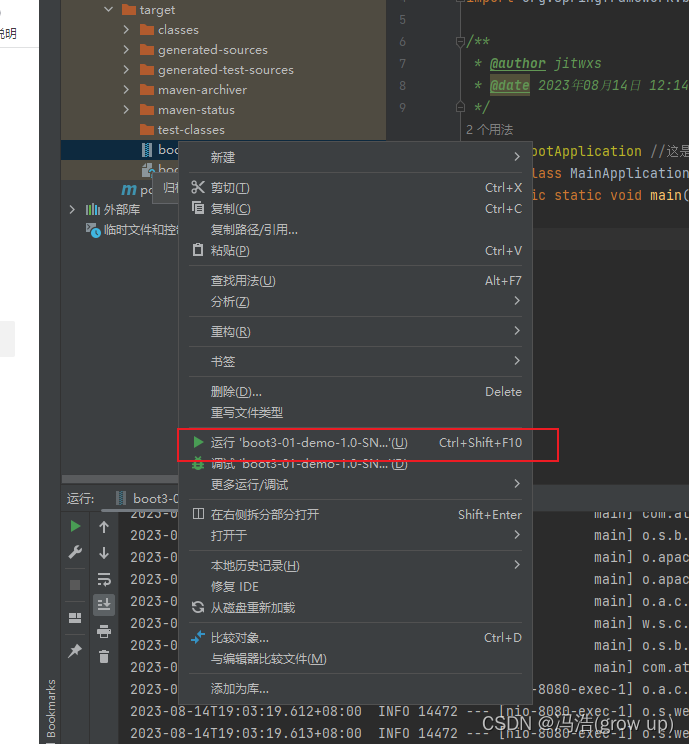The image size is (689, 744).
Task: Open the 新建 submenu arrow
Action: 517,157
